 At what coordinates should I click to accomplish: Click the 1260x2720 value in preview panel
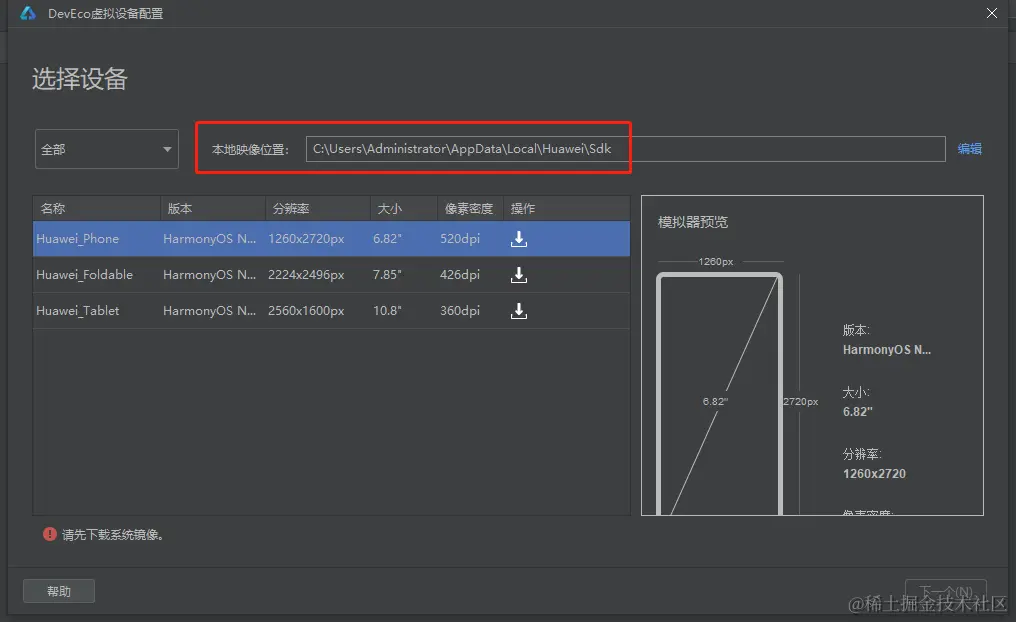(x=874, y=474)
